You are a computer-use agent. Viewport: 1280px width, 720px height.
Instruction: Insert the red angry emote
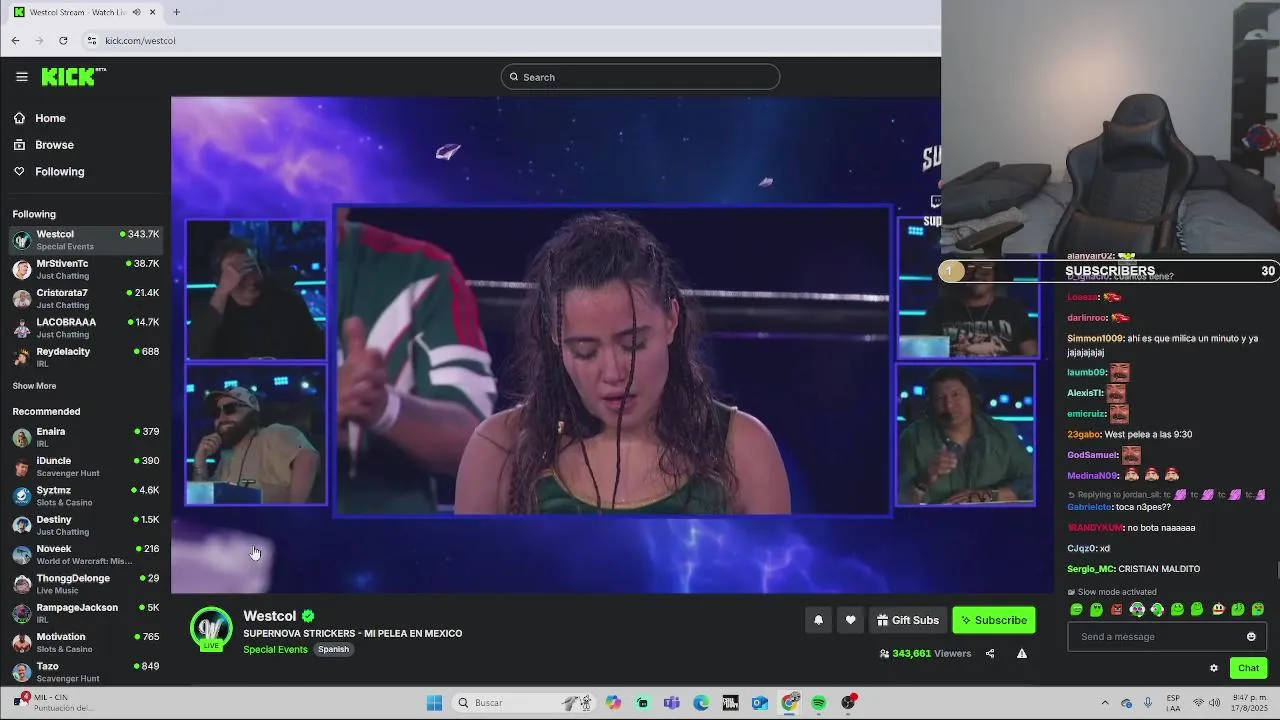(x=1117, y=609)
